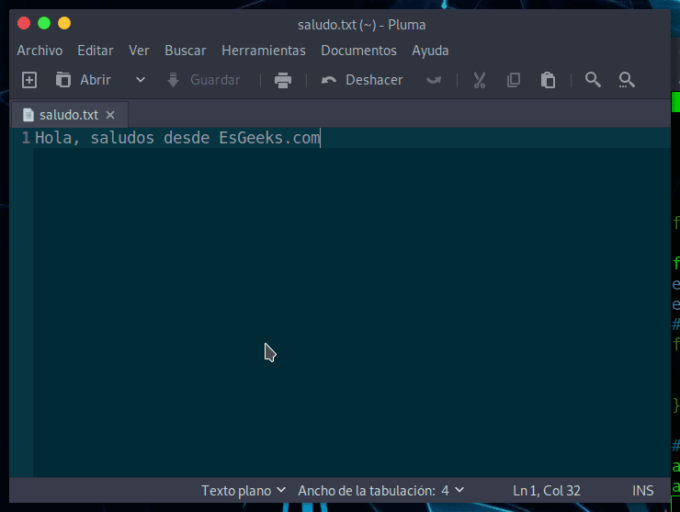Click the new document icon
The width and height of the screenshot is (680, 512).
click(29, 80)
